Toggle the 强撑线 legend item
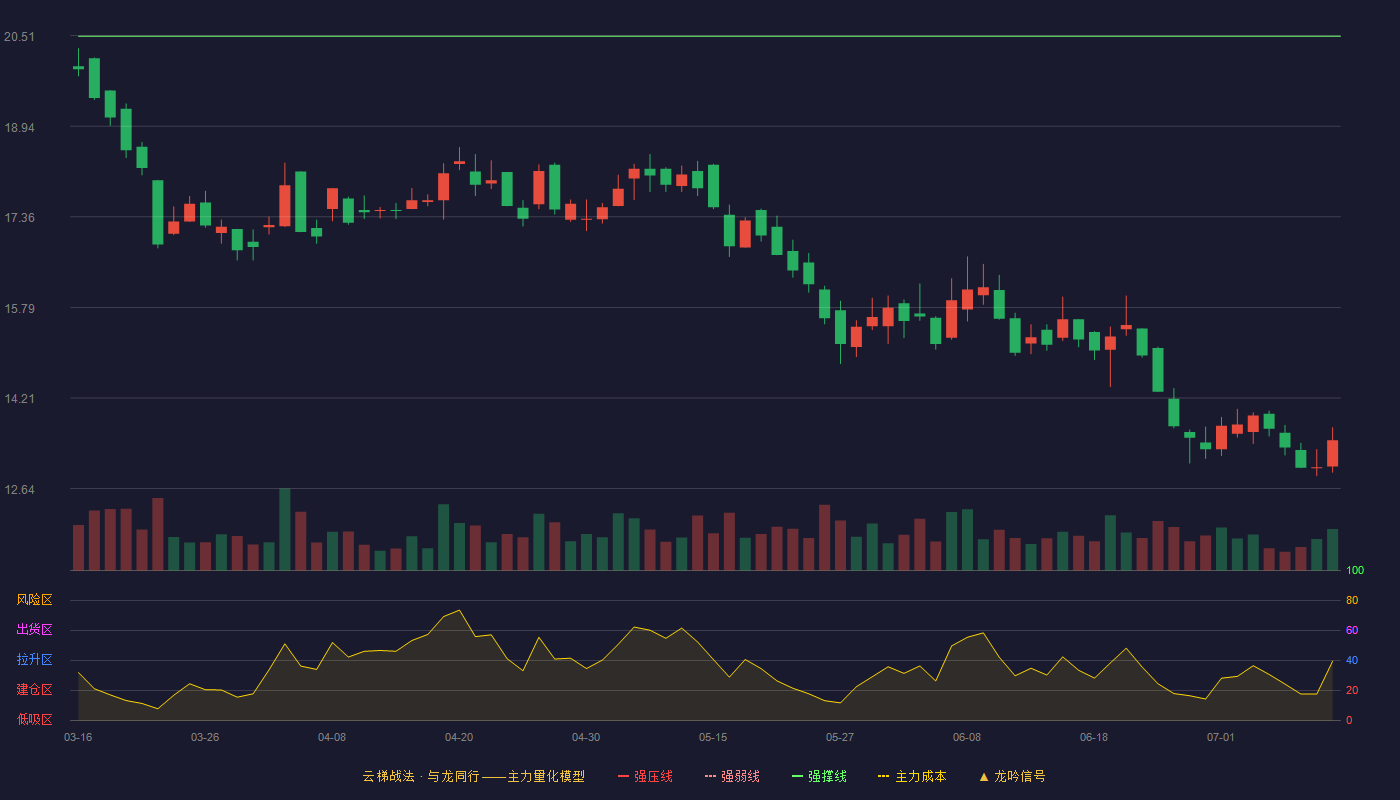The height and width of the screenshot is (800, 1400). [x=819, y=776]
